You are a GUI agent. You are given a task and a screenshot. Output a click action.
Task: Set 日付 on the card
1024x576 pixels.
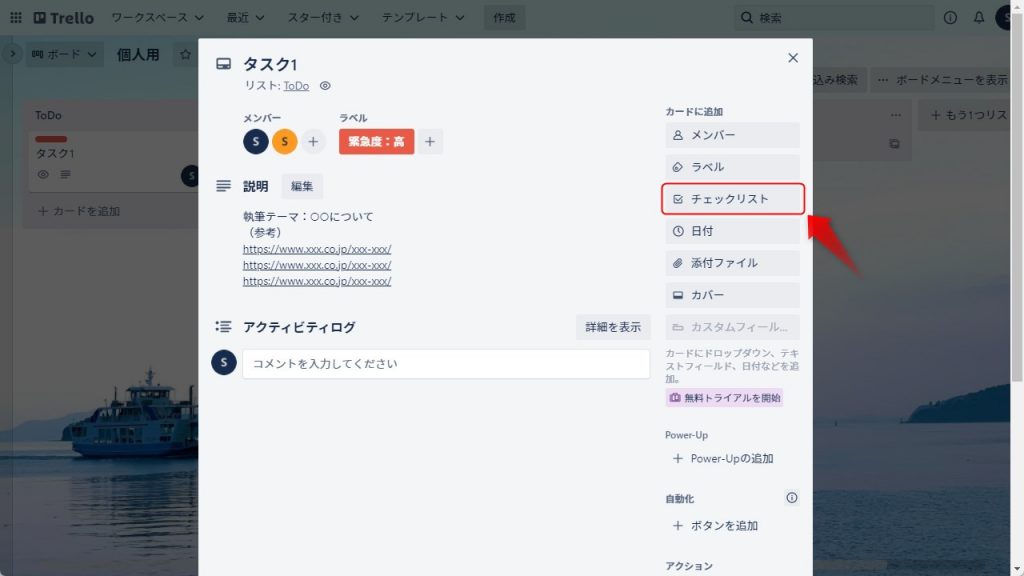(732, 231)
